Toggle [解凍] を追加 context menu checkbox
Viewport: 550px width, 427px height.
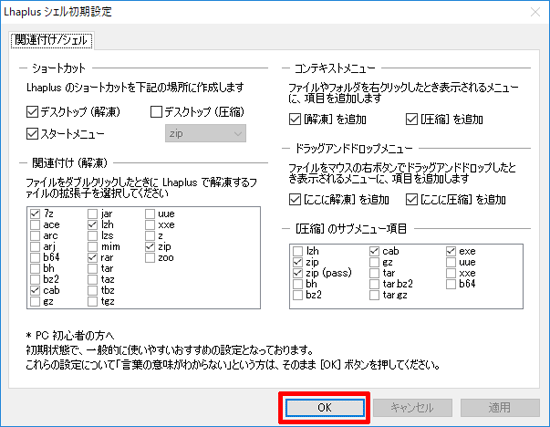(295, 119)
